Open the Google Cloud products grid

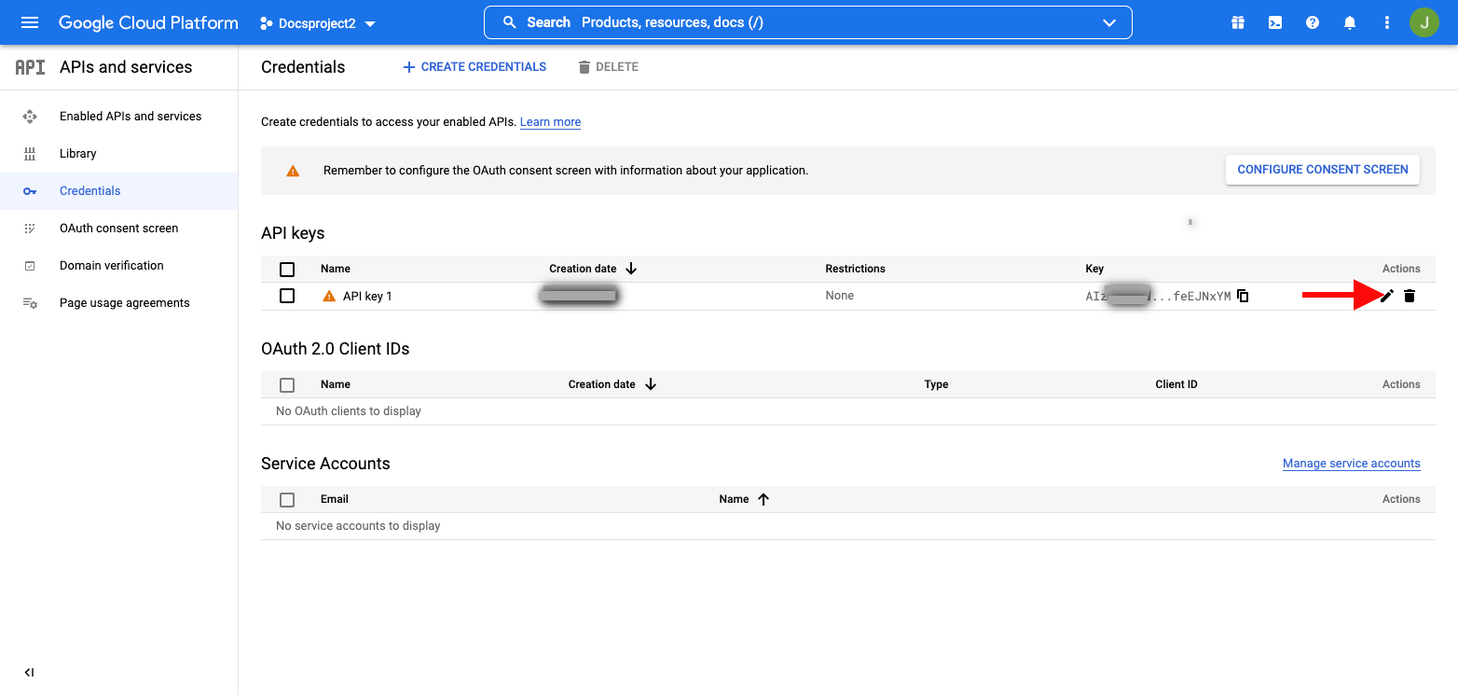coord(1237,22)
